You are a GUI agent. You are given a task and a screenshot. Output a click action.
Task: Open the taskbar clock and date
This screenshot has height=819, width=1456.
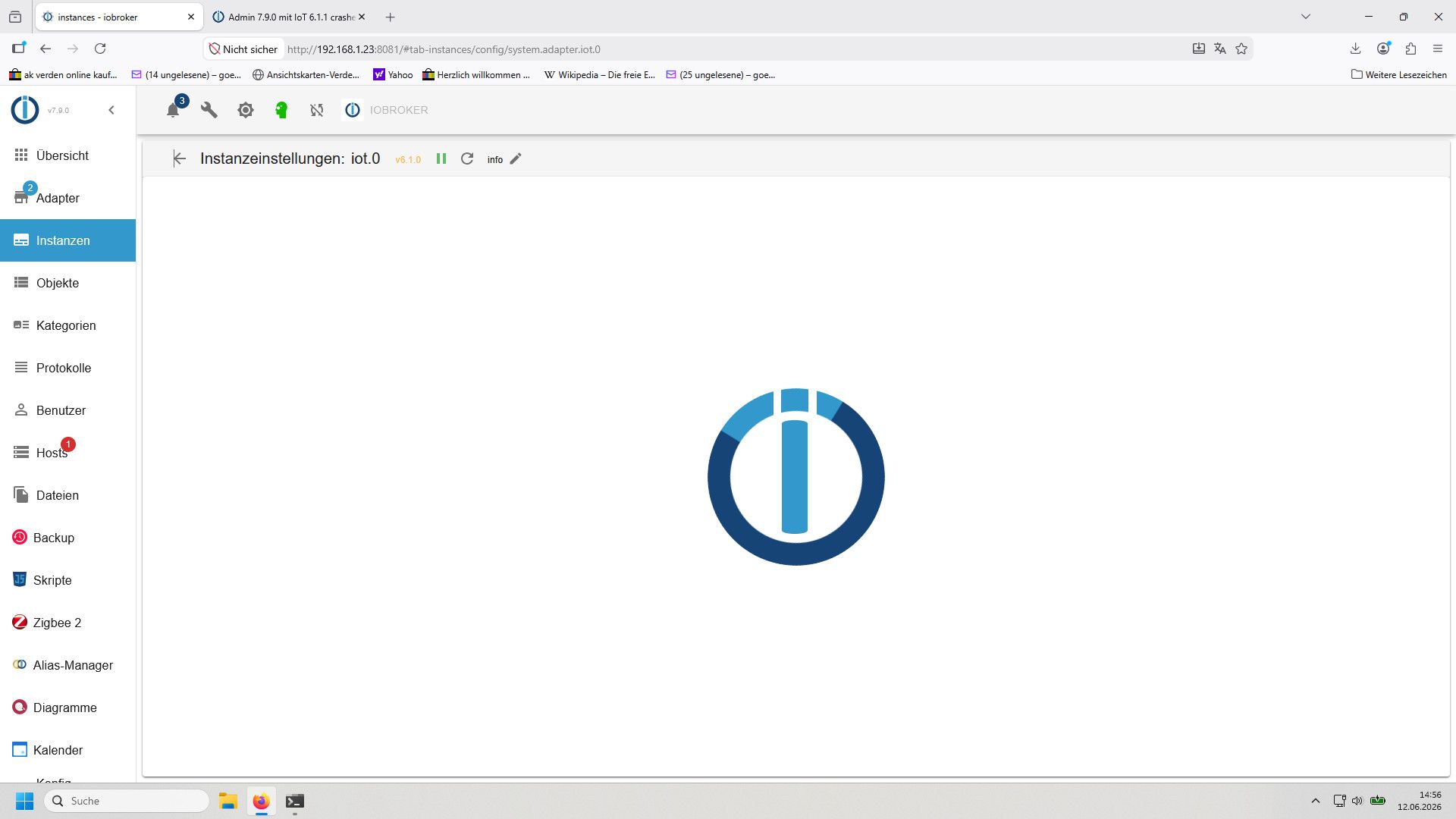[x=1420, y=801]
